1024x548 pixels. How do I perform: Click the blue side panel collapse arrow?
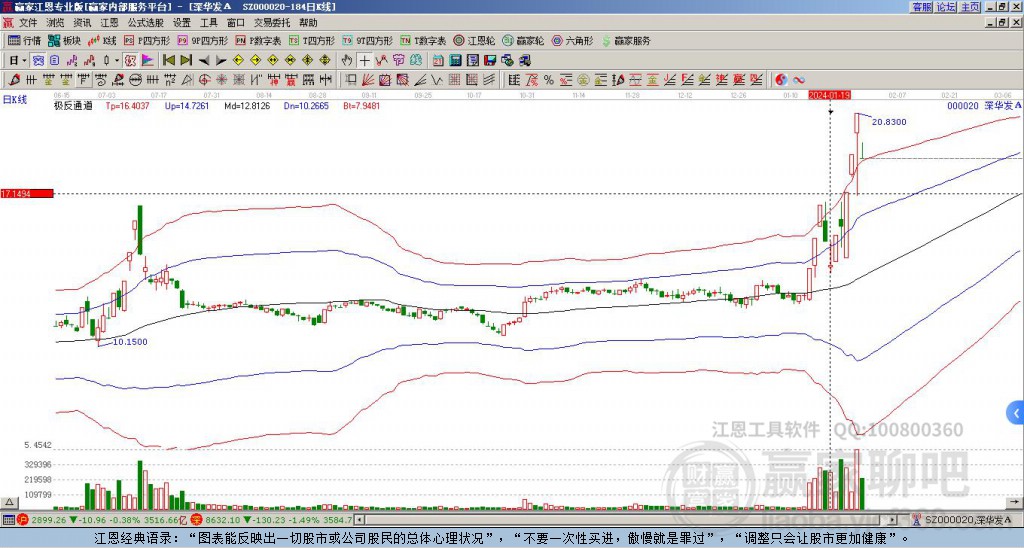[1016, 413]
